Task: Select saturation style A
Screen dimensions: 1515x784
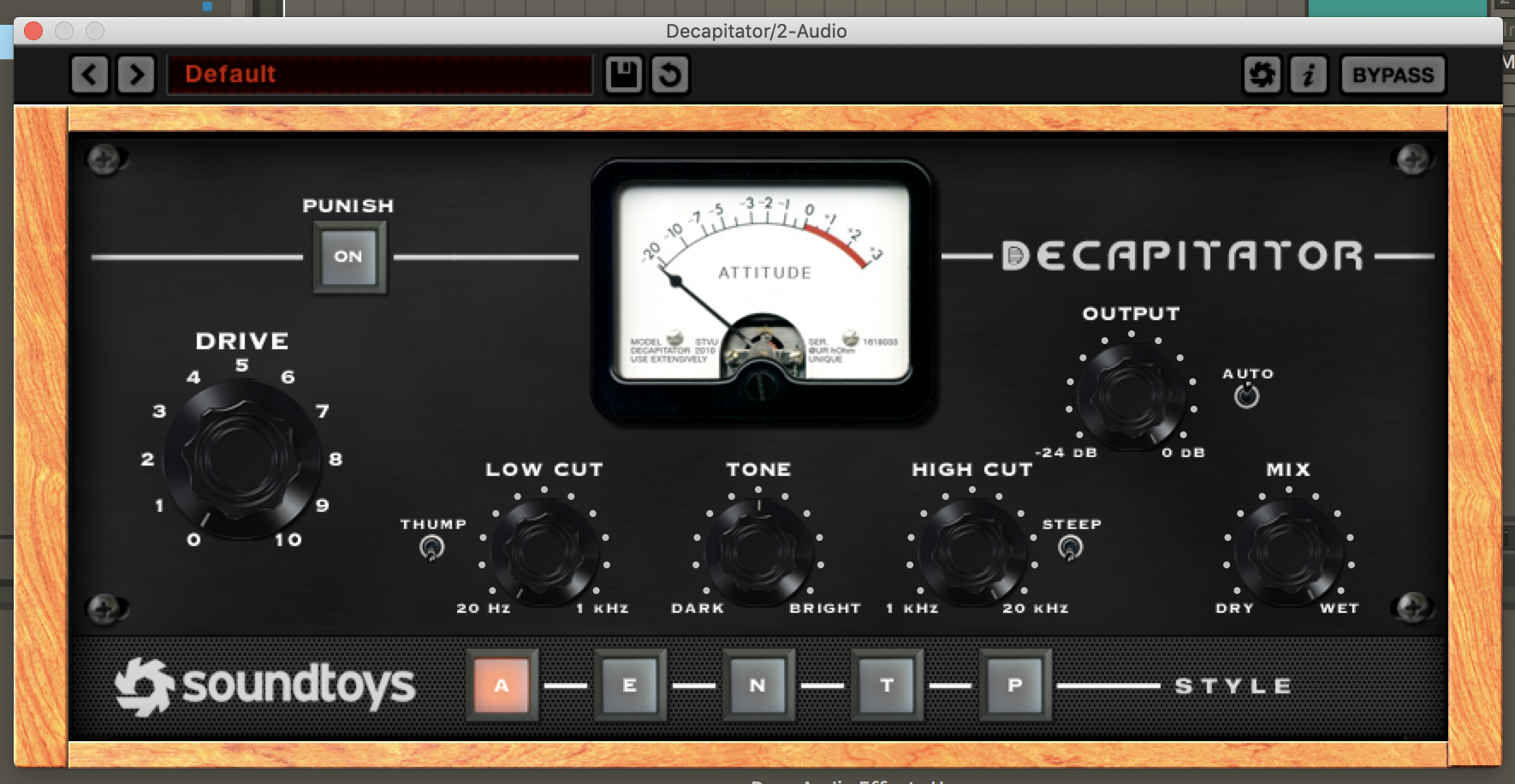Action: pyautogui.click(x=502, y=685)
